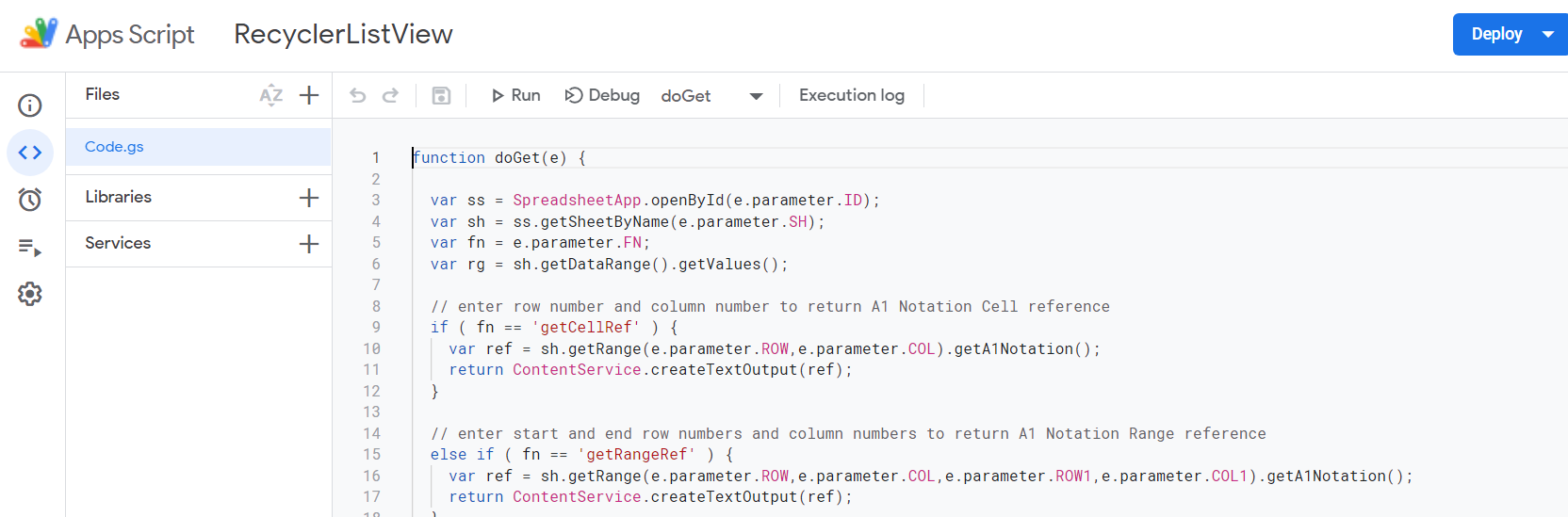Start Debug on the selected function
The height and width of the screenshot is (517, 1568).
tap(602, 95)
